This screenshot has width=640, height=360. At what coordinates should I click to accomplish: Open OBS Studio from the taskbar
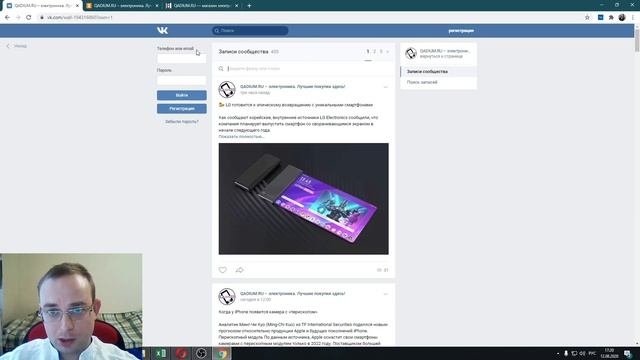201,353
